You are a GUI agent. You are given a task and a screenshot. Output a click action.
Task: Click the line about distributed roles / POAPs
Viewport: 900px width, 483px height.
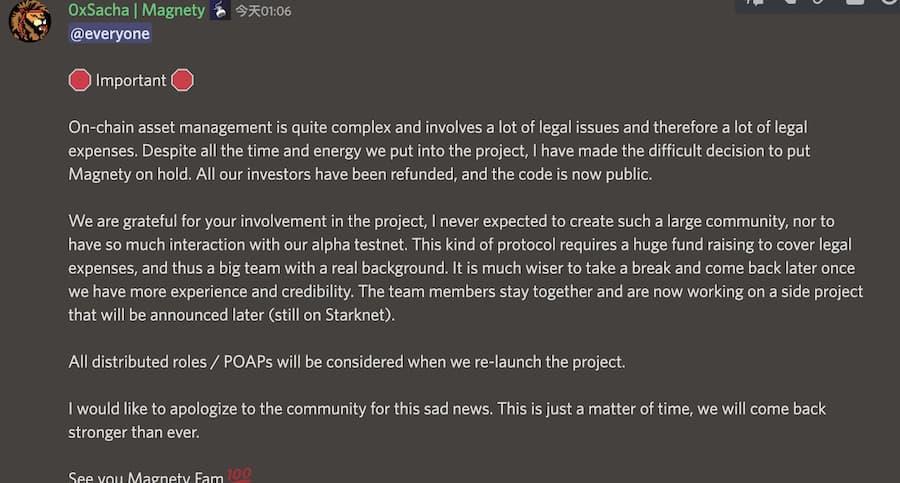click(x=347, y=361)
